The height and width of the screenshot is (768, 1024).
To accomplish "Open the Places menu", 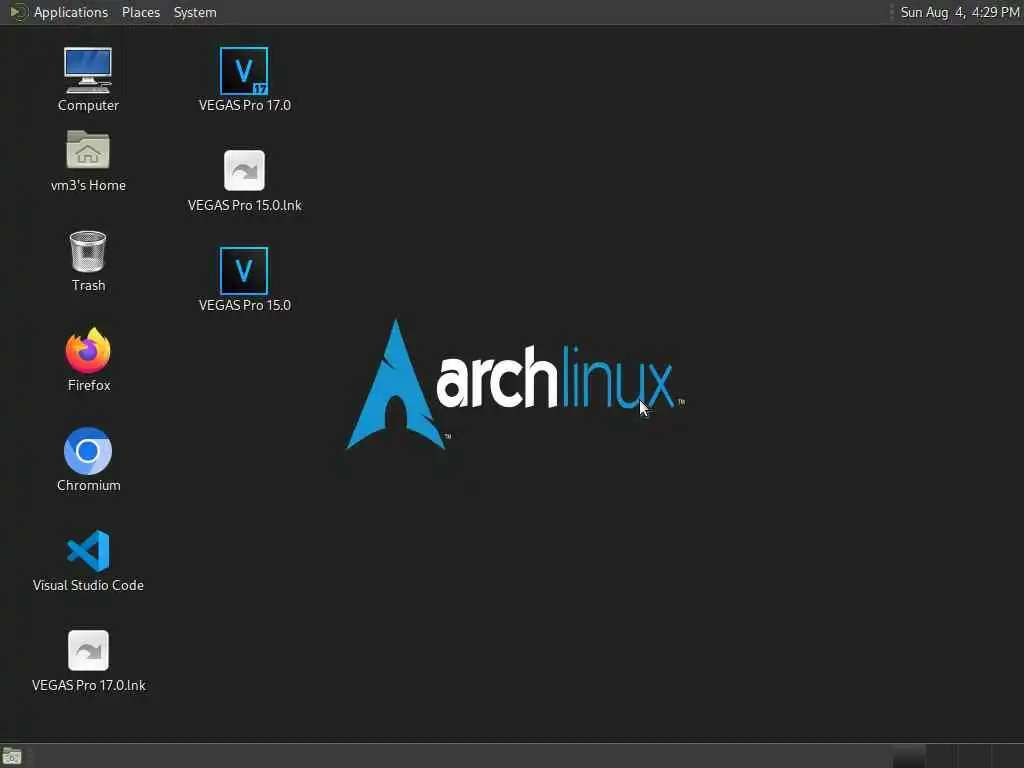I will pos(141,12).
